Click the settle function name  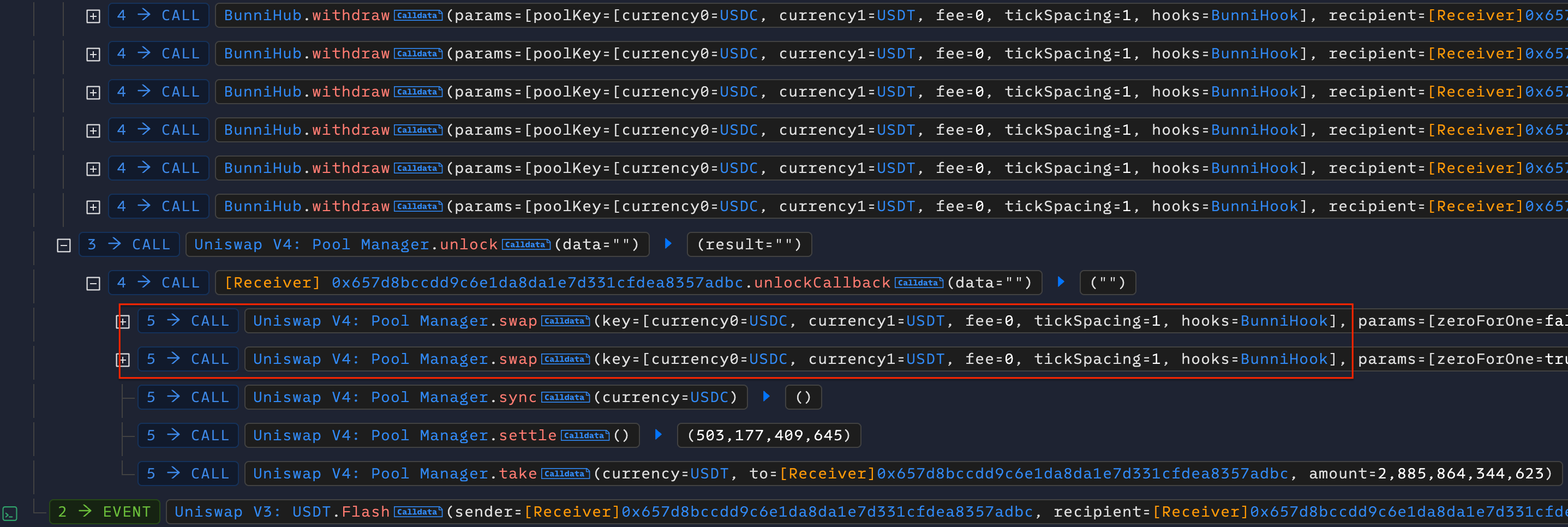528,436
